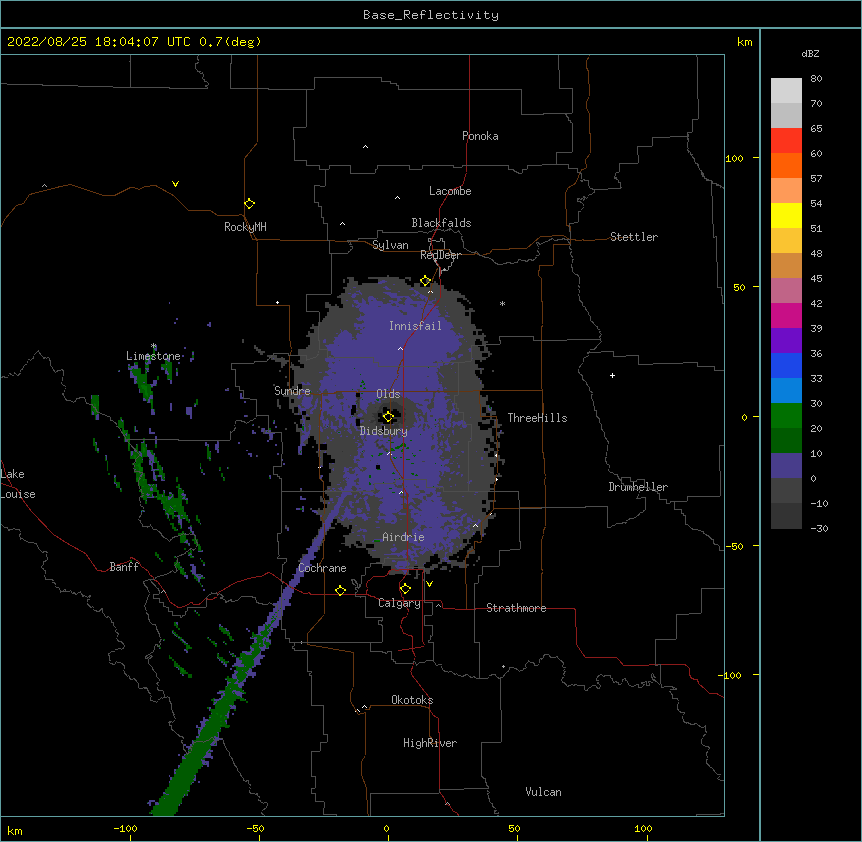The height and width of the screenshot is (842, 862).
Task: Click the Calgary city label
Action: 399,603
